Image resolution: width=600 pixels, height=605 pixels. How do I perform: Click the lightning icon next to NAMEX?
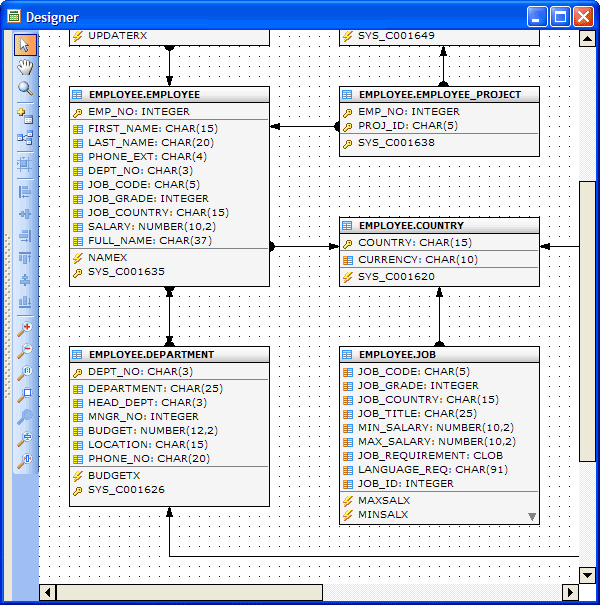pyautogui.click(x=78, y=258)
